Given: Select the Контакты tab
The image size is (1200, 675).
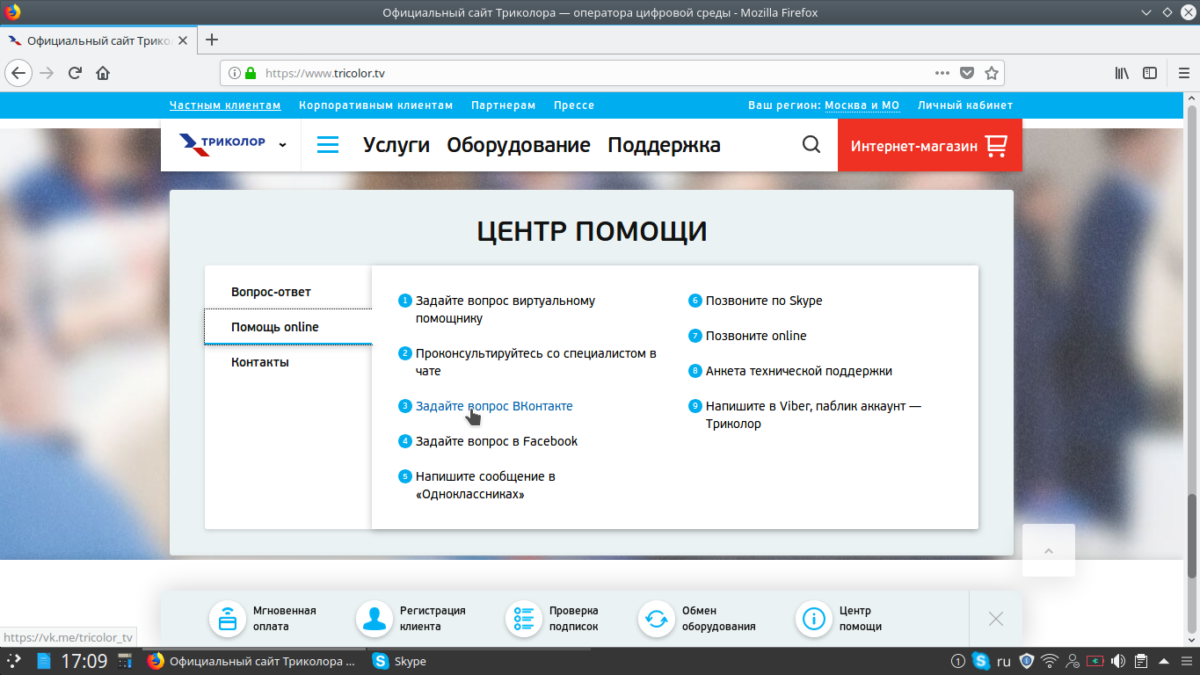Looking at the screenshot, I should pyautogui.click(x=260, y=362).
